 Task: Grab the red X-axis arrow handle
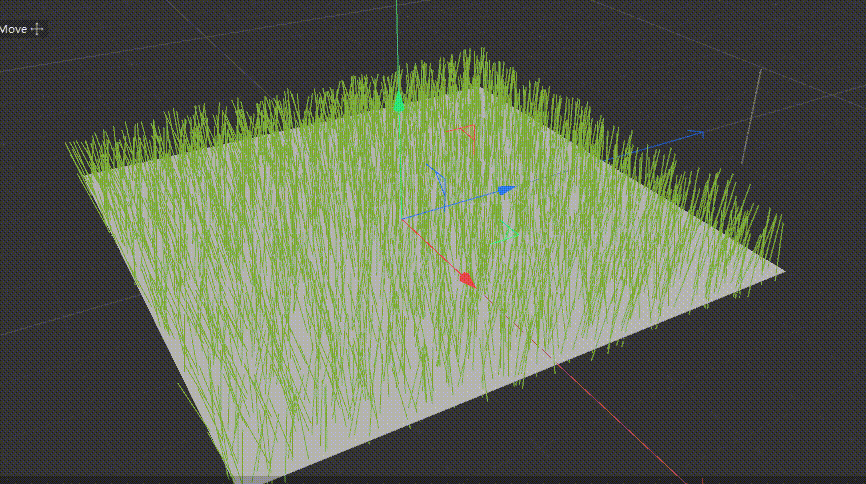pyautogui.click(x=468, y=280)
